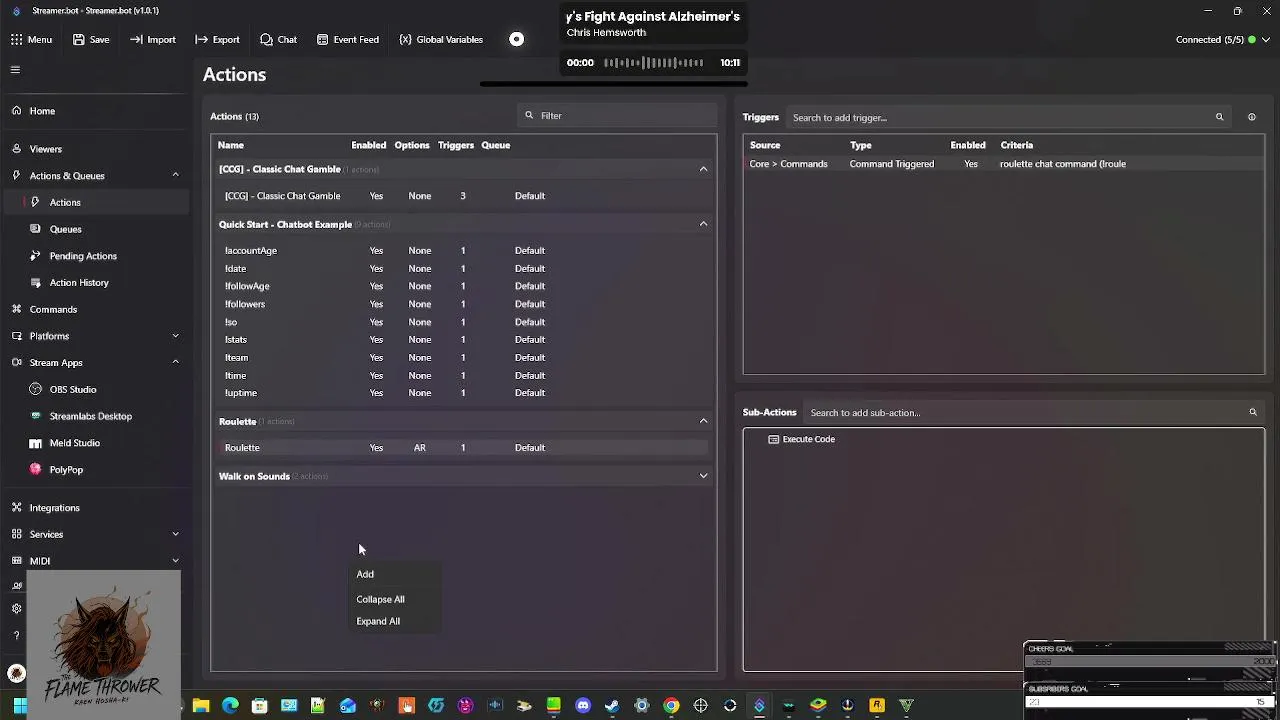
Task: Select the !accountAge action
Action: (463, 251)
